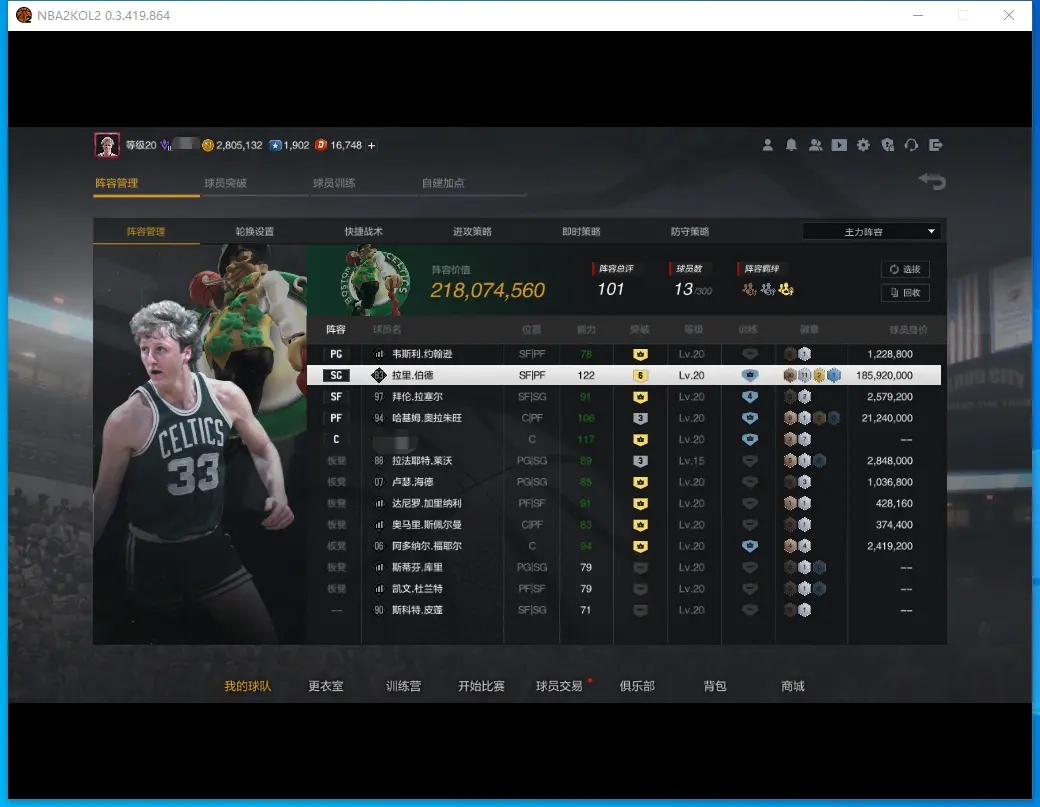Select player row 斯科特.皮蓬
Image resolution: width=1040 pixels, height=807 pixels.
click(x=623, y=610)
